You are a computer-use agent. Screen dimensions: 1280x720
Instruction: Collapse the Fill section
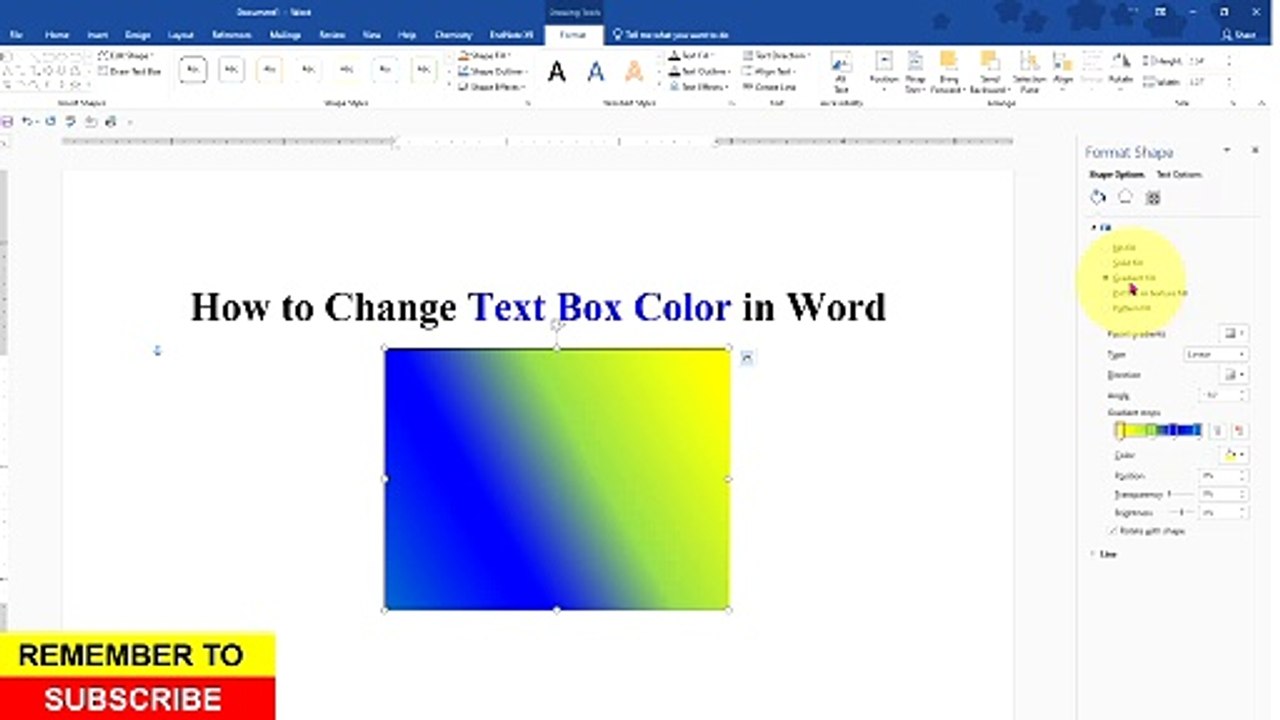point(1100,228)
